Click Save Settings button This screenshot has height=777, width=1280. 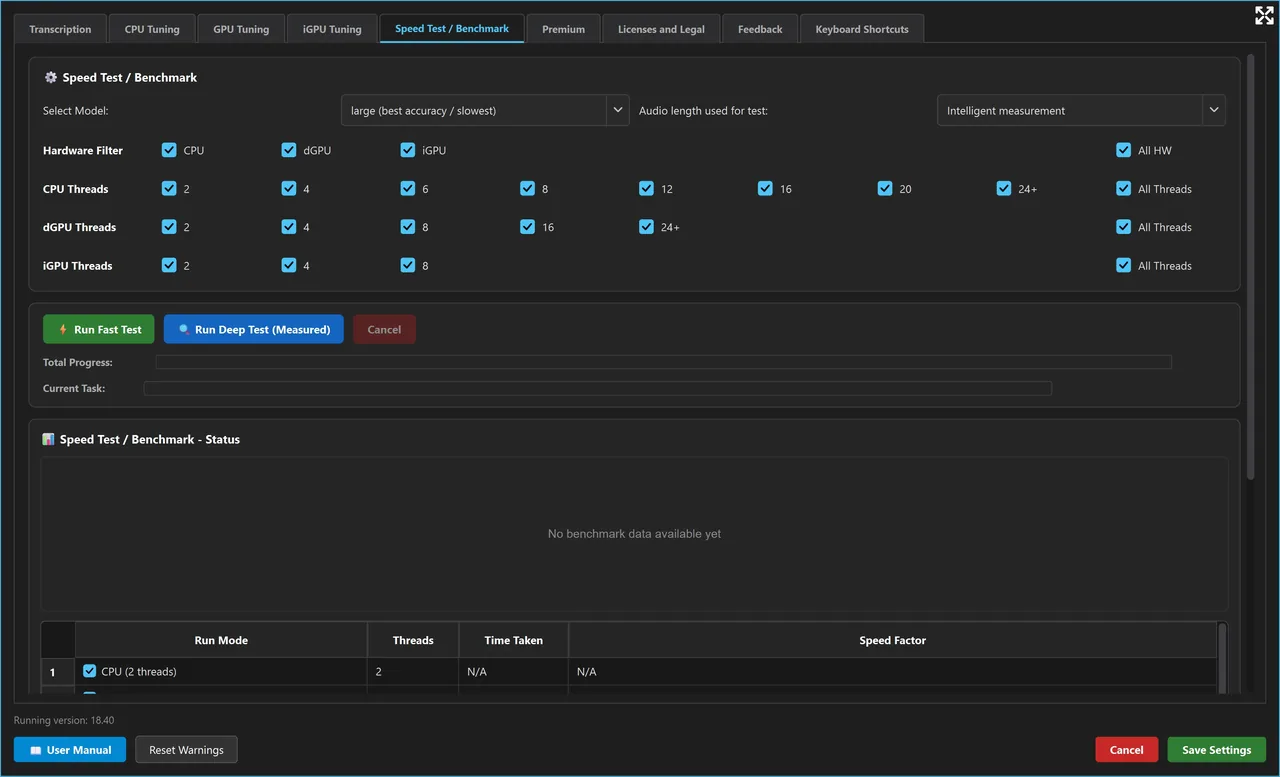pyautogui.click(x=1216, y=749)
